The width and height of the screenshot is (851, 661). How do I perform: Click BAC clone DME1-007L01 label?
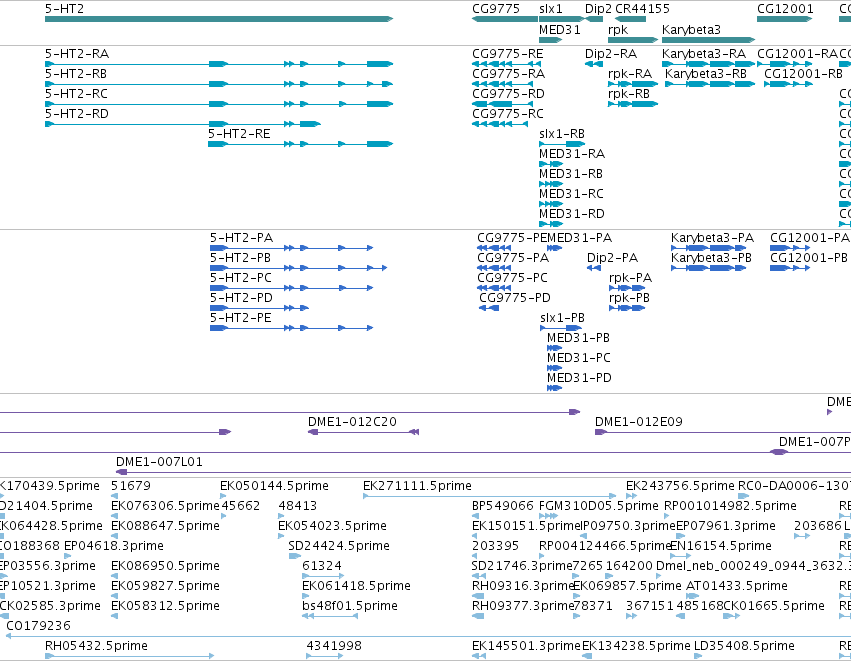pyautogui.click(x=160, y=462)
